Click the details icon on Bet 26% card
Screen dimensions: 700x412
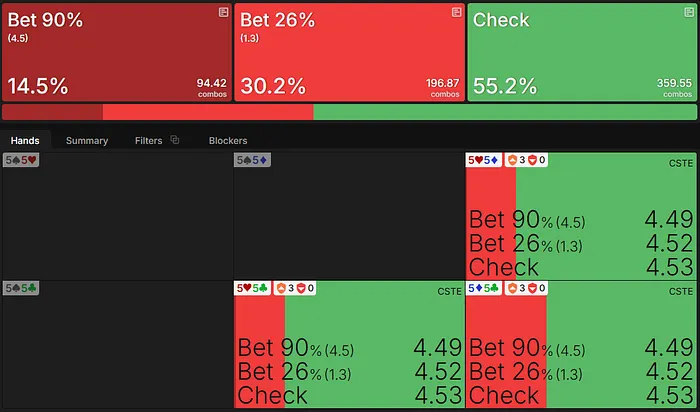click(456, 12)
